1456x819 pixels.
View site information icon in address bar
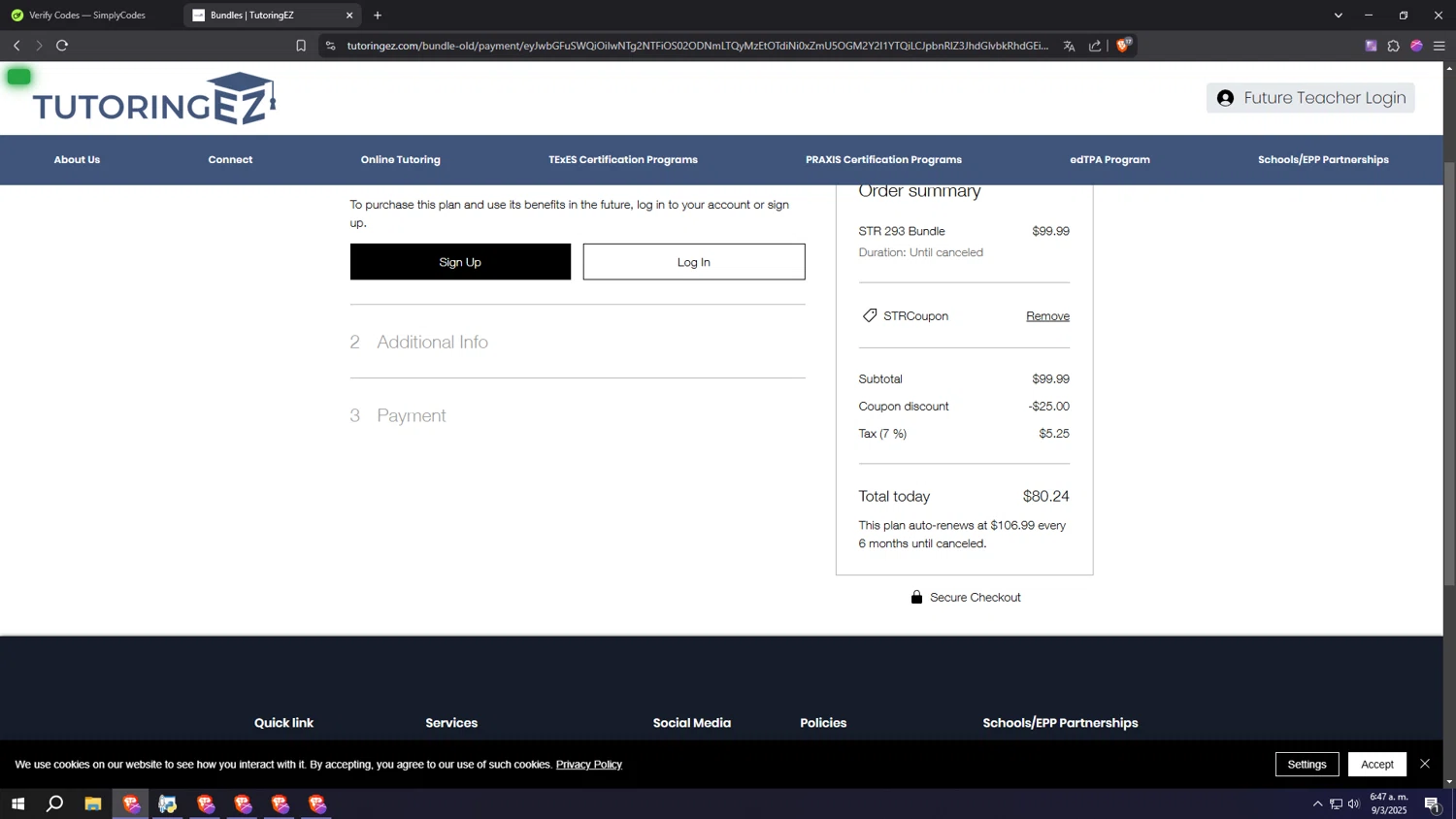click(x=330, y=46)
